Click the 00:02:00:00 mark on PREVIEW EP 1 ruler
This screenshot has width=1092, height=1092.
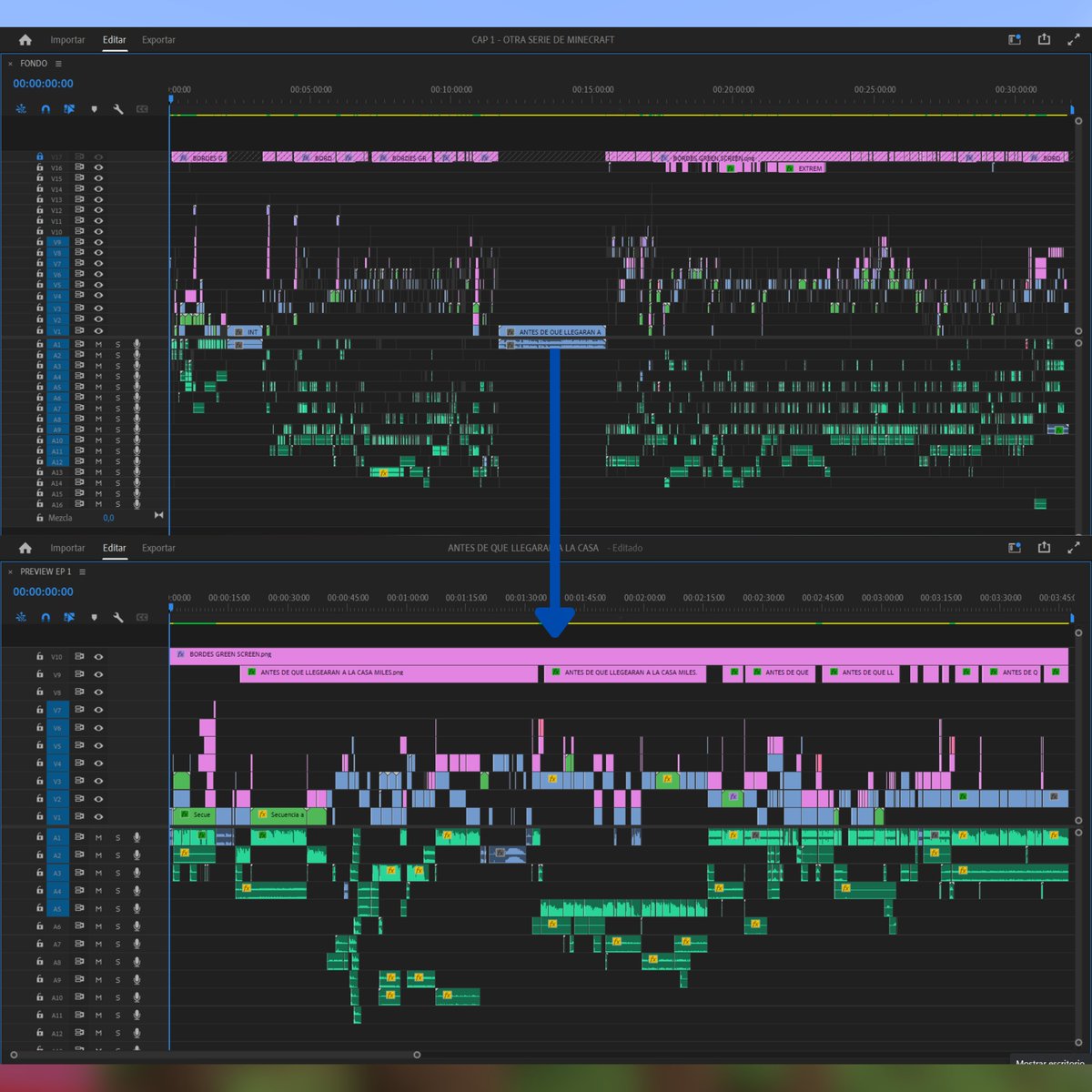coord(644,598)
